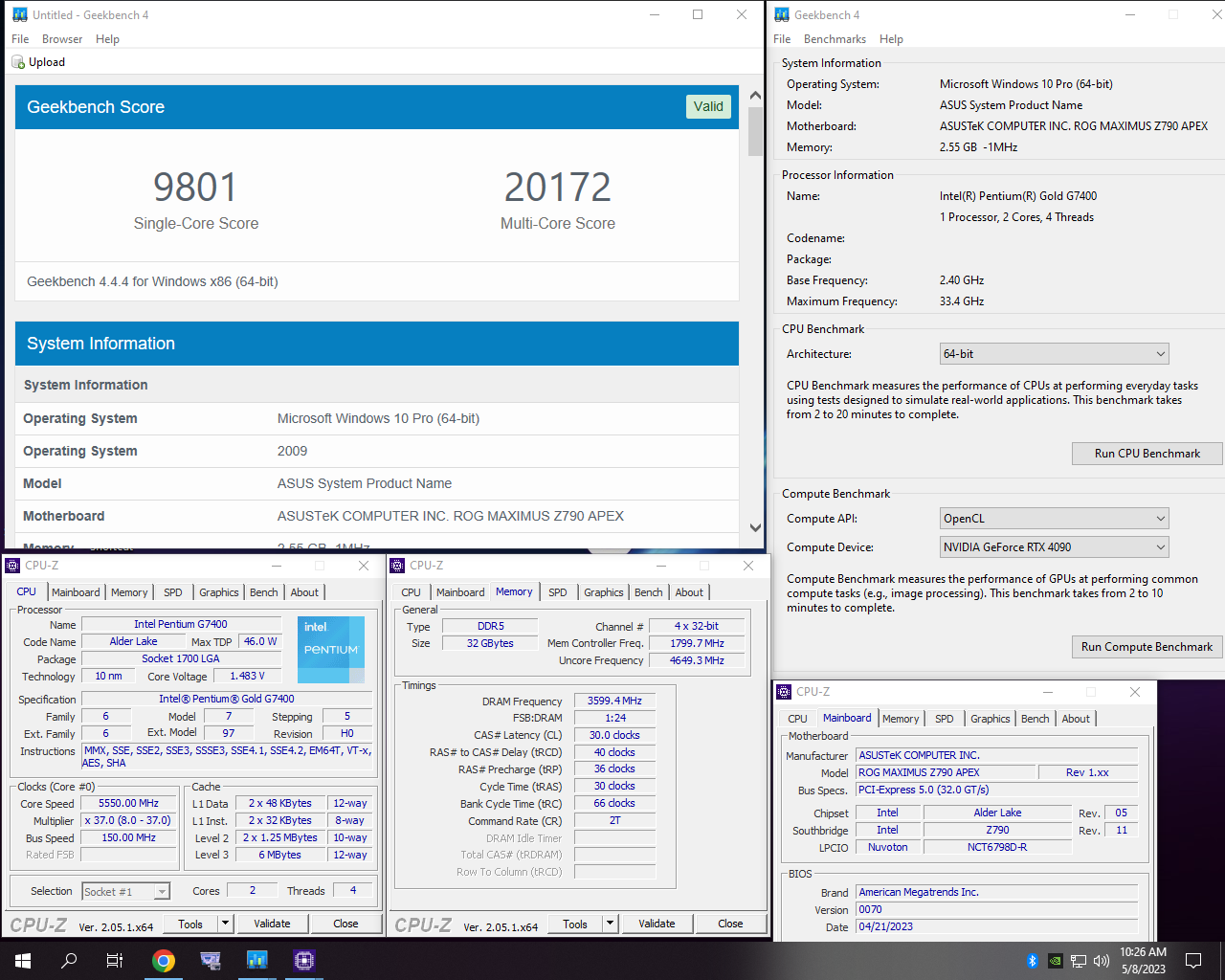This screenshot has width=1225, height=980.
Task: Switch to SPD tab in CPU-Z Memory timings window
Action: [x=558, y=593]
